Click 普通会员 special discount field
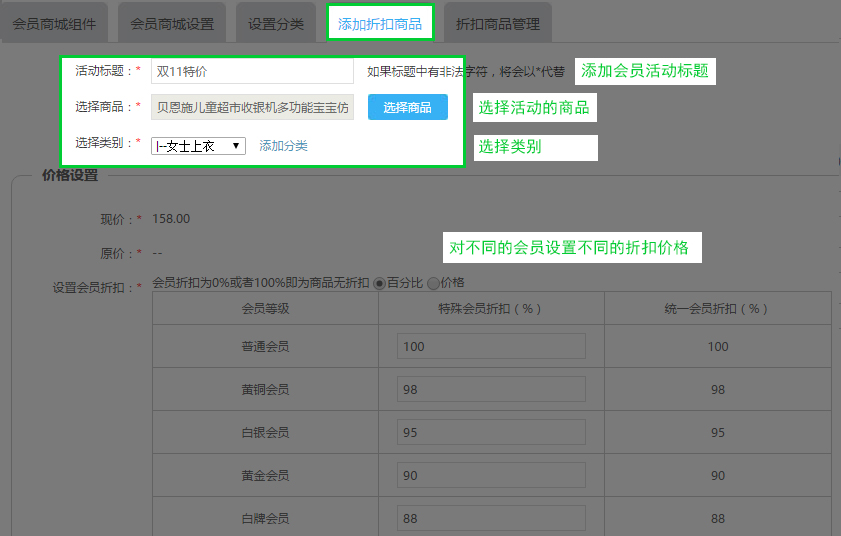This screenshot has width=841, height=536. pyautogui.click(x=491, y=347)
